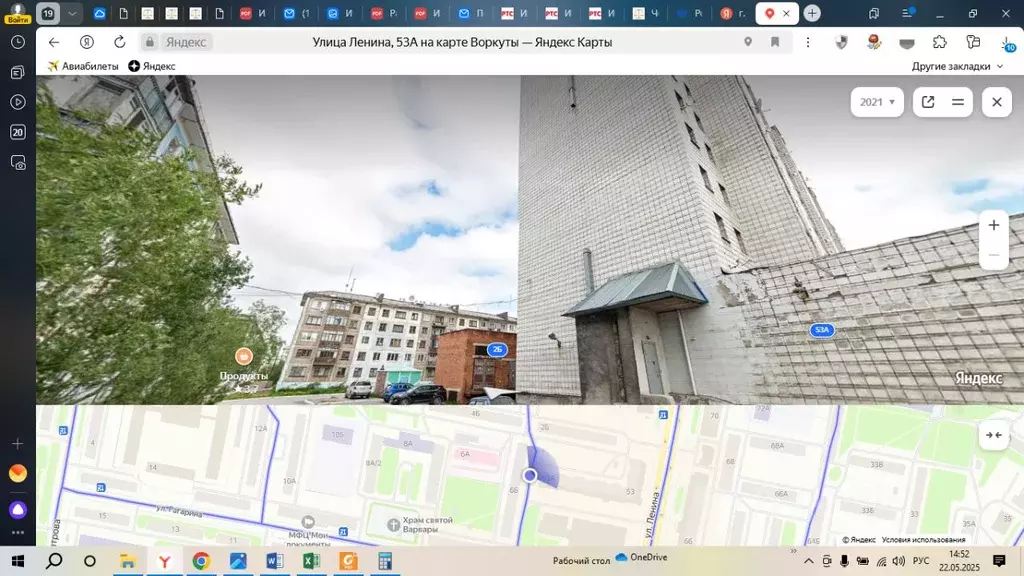
Task: Click the blue panorama position marker on map
Action: pyautogui.click(x=530, y=475)
